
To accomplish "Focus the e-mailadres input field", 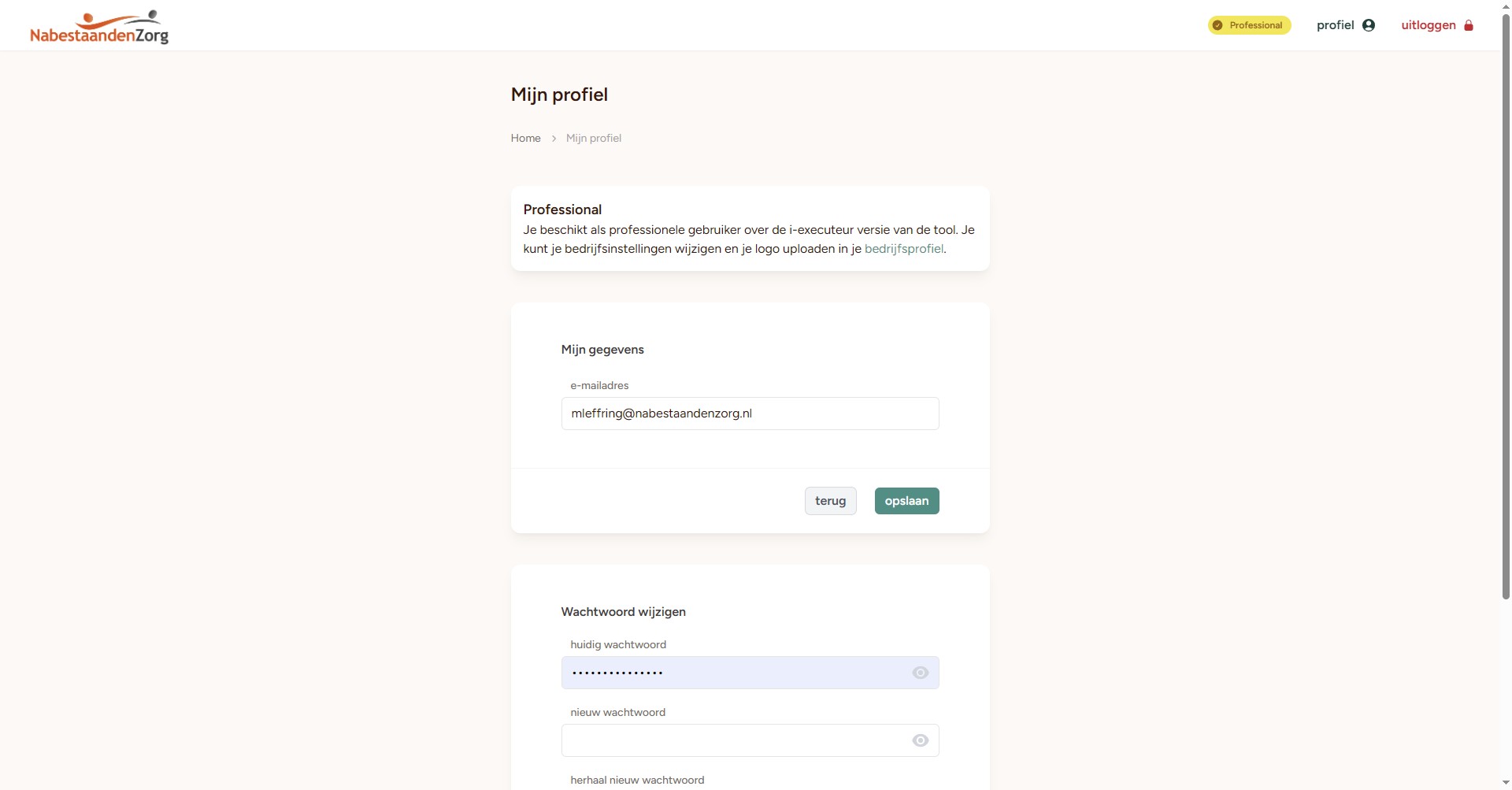I will click(750, 414).
